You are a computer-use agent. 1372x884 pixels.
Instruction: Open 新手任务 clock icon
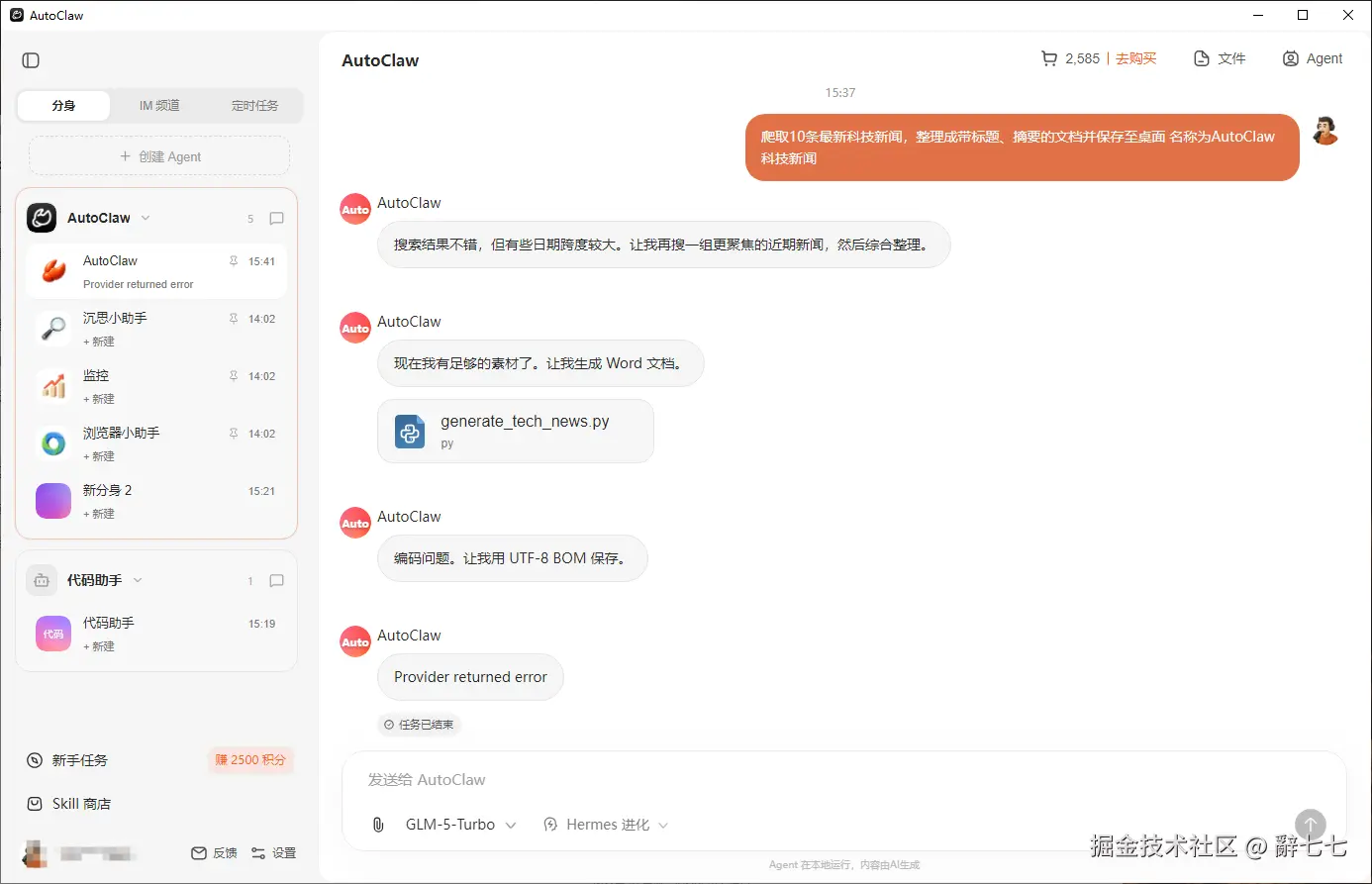(35, 760)
